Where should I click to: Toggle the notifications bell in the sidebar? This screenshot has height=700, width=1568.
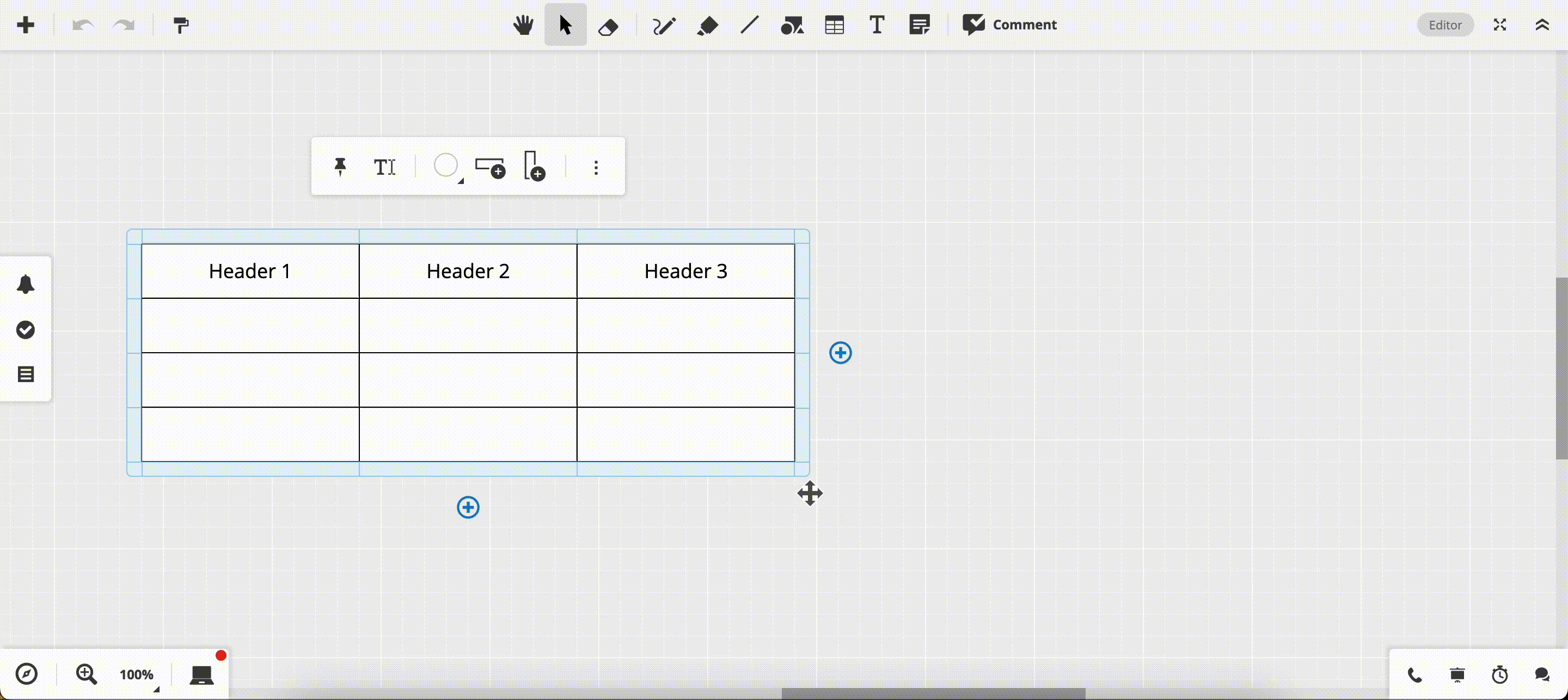pos(25,284)
